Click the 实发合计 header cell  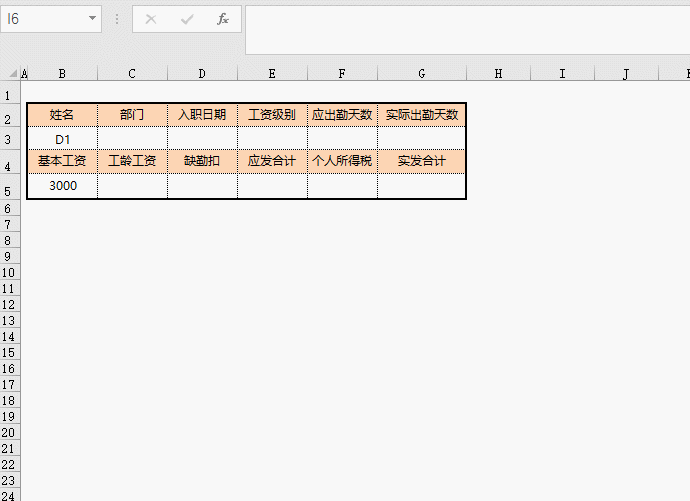(x=422, y=161)
